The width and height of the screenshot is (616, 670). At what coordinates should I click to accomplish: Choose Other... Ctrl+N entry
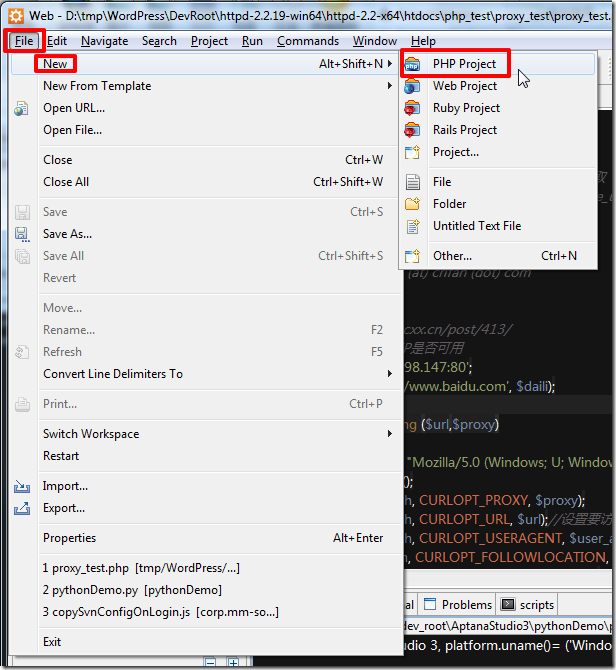498,256
